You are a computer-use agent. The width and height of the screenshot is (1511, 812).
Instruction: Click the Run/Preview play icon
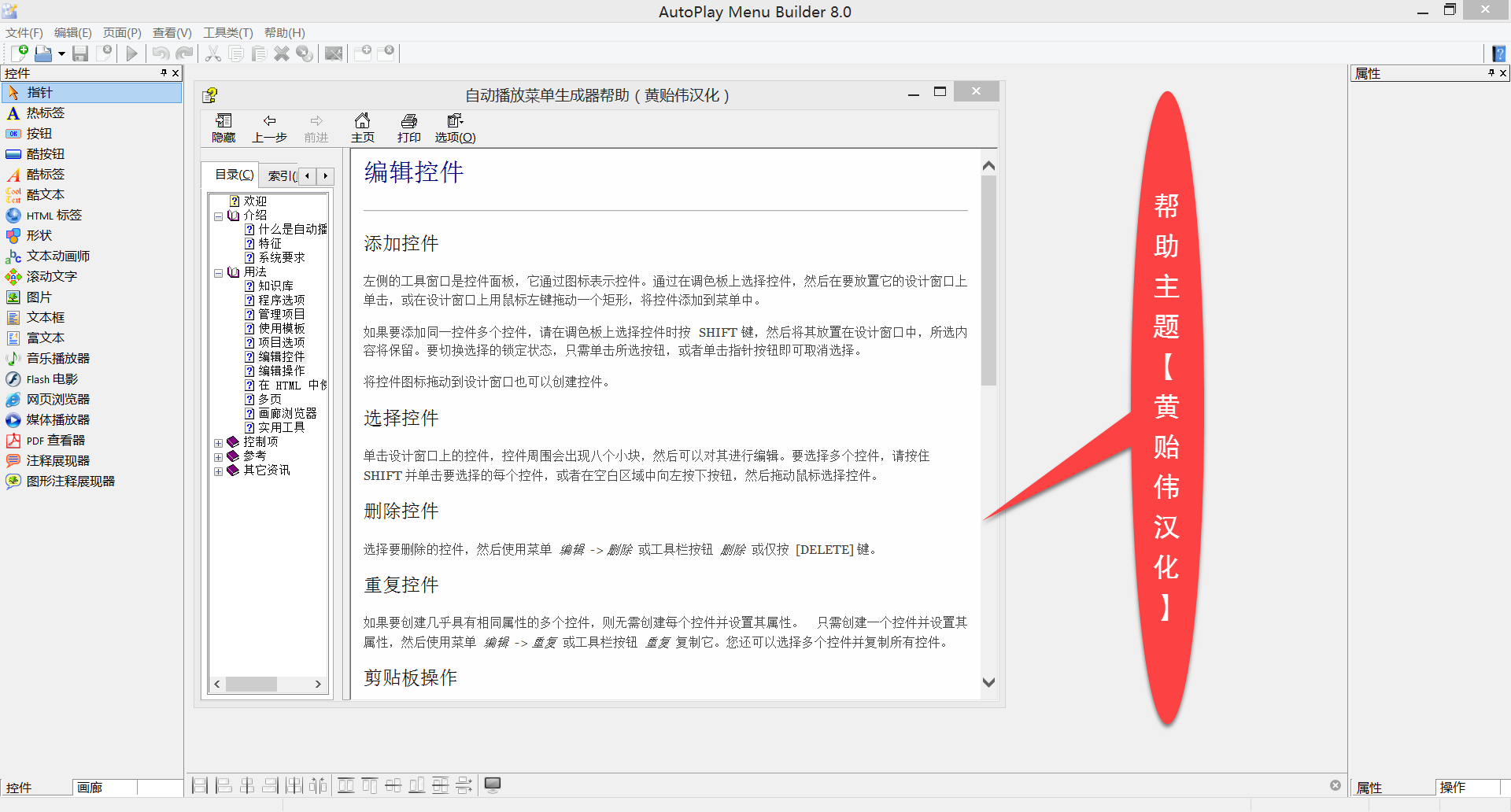click(x=131, y=54)
